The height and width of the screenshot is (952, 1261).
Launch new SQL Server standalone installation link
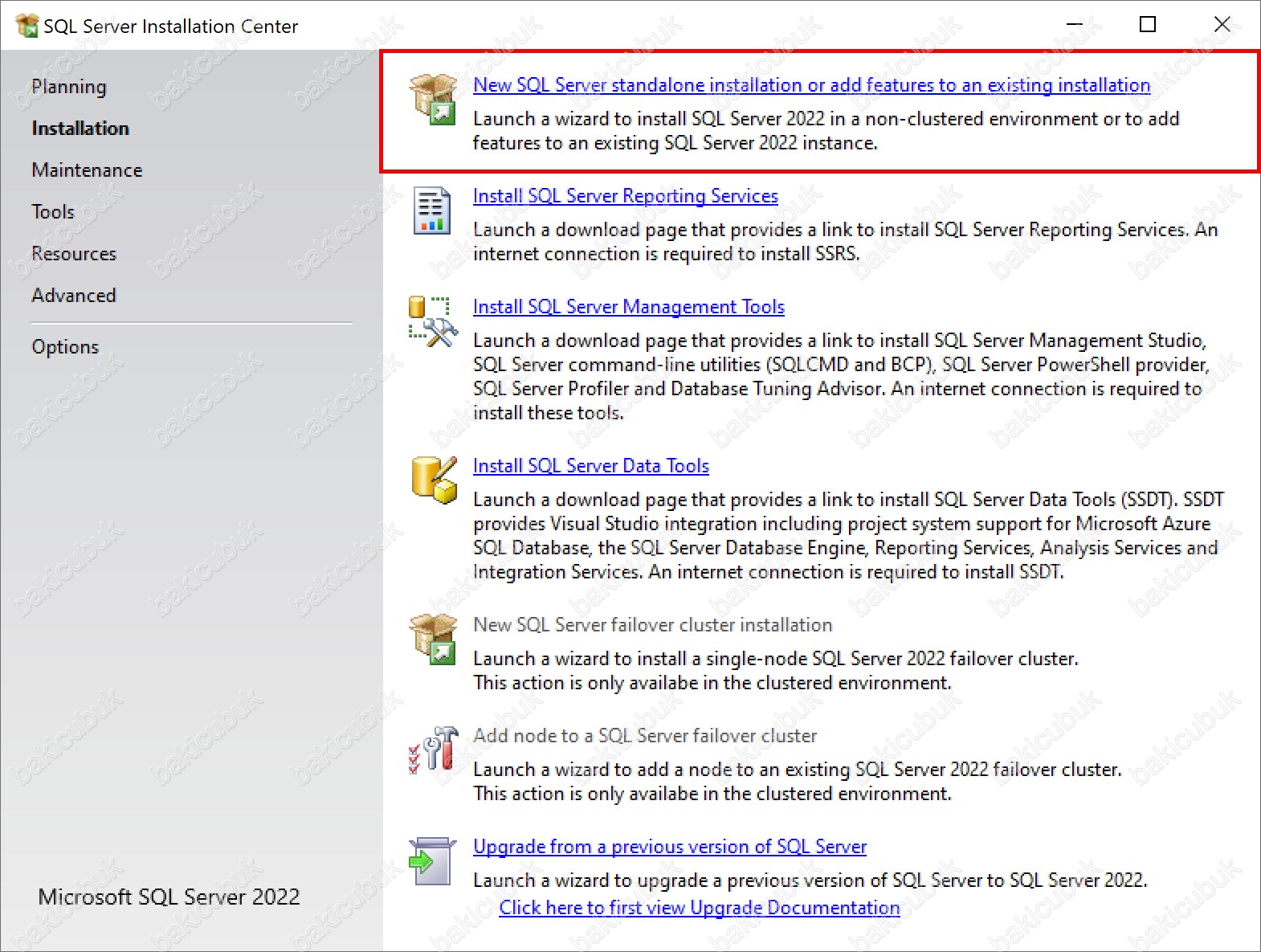coord(811,85)
